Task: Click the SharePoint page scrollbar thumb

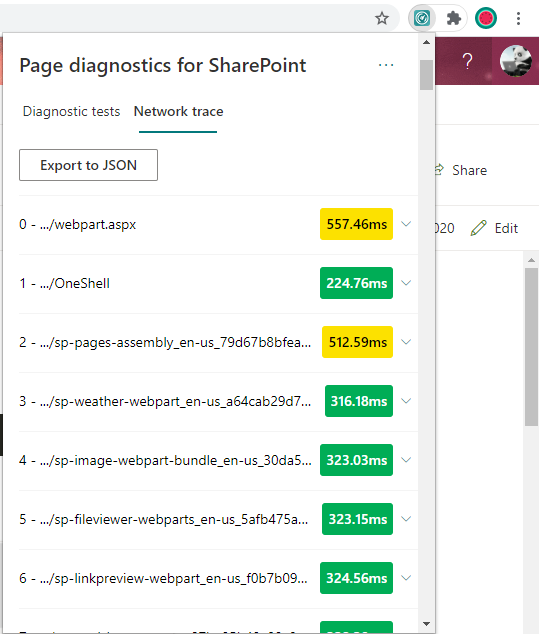Action: point(531,347)
